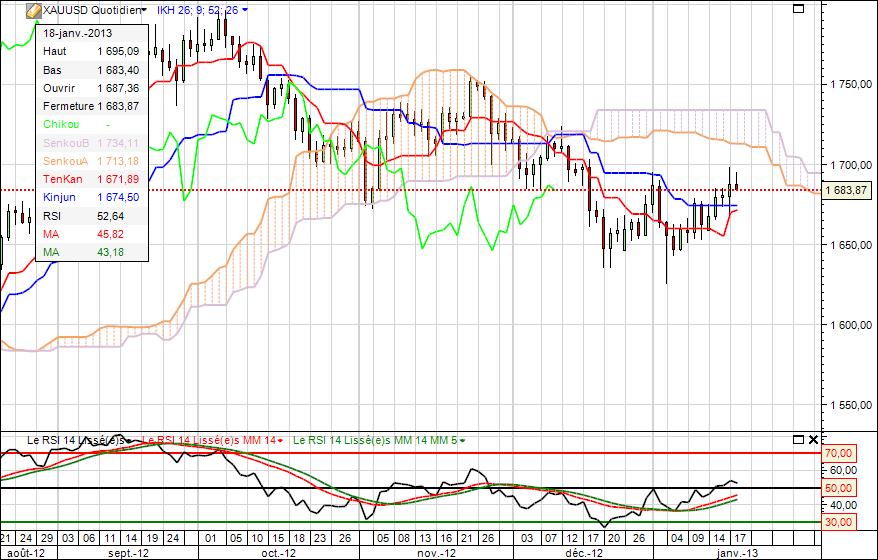Viewport: 878px width, 560px height.
Task: Maximize the RSI indicator panel
Action: (x=797, y=439)
